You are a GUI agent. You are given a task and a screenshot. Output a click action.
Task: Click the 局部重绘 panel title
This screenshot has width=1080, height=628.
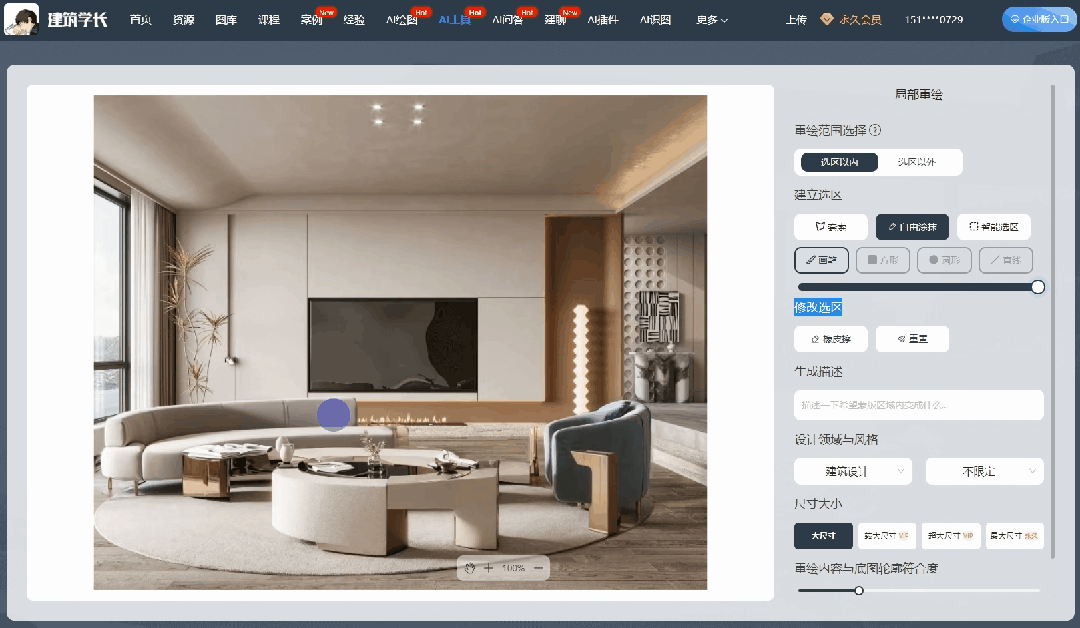click(918, 94)
